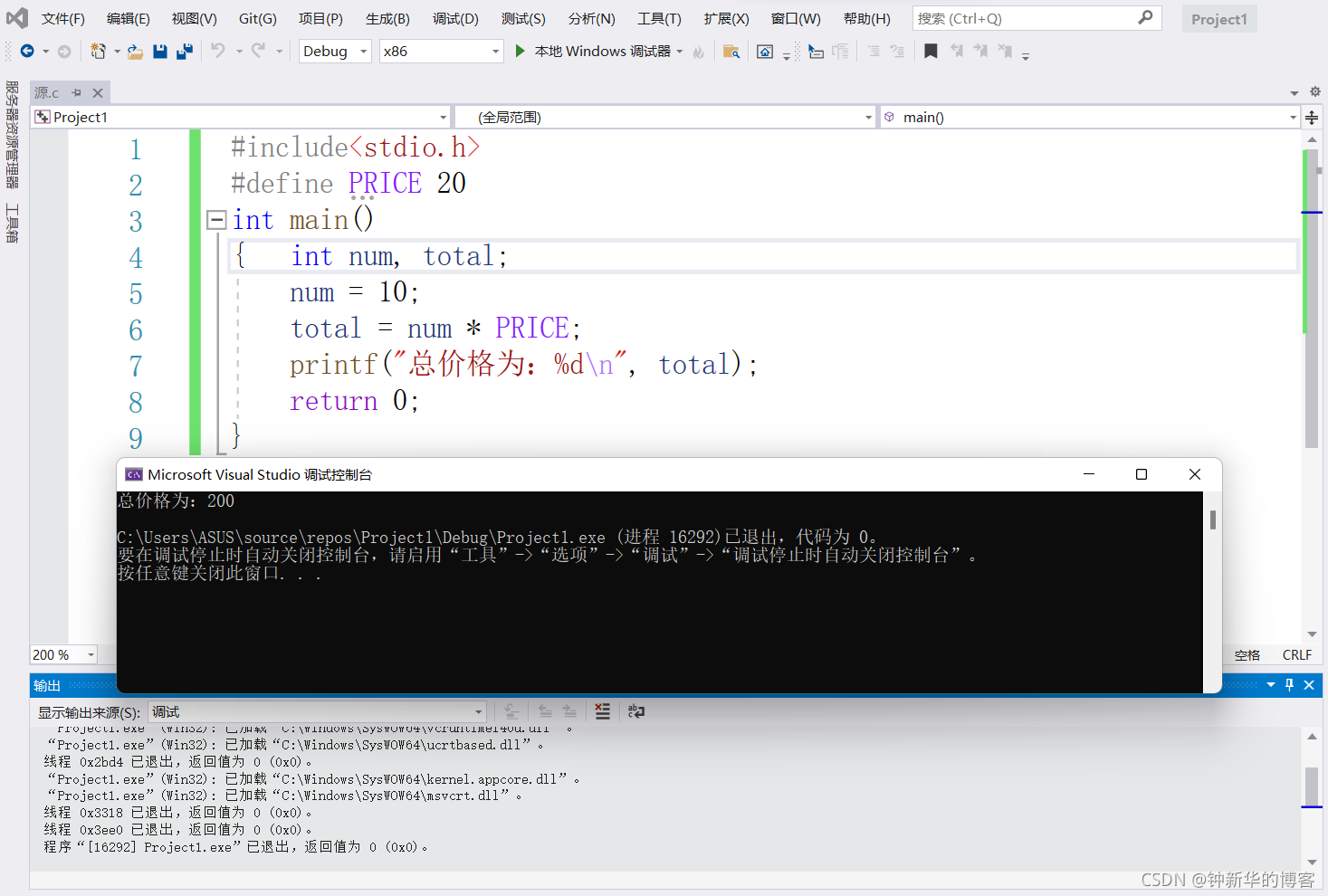1328x896 pixels.
Task: Open the Debug configuration dropdown
Action: (335, 52)
